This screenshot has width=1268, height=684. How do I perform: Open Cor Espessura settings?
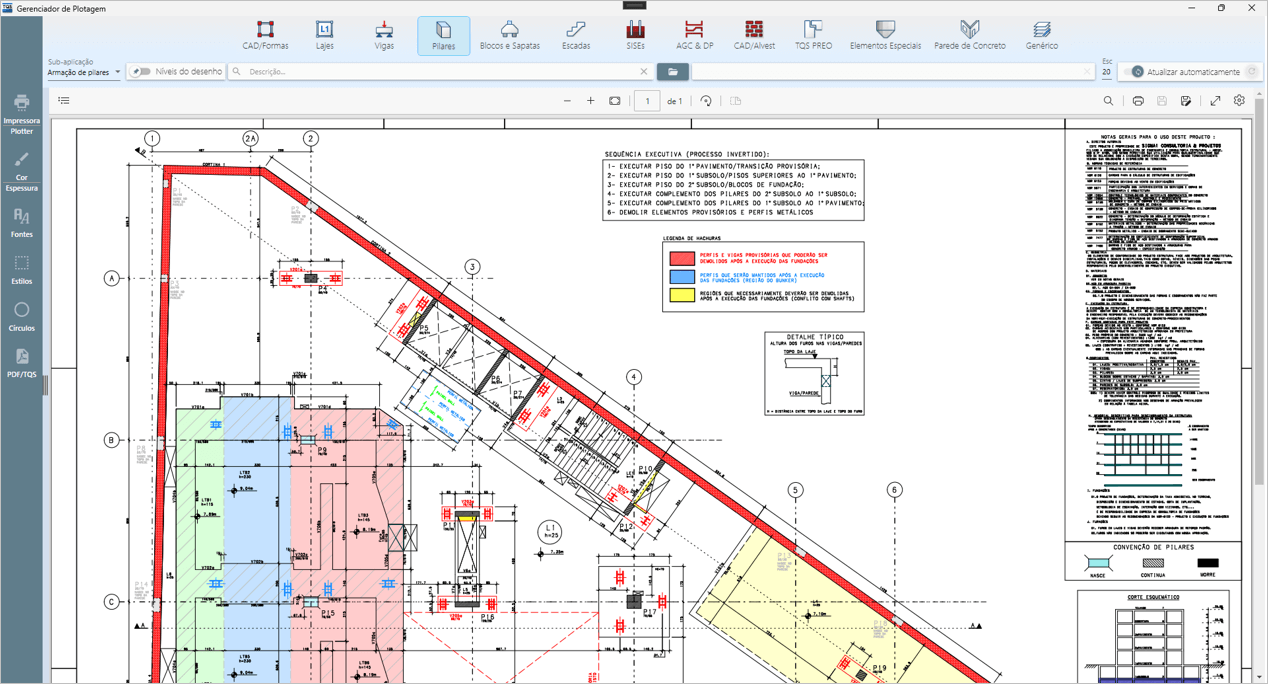(21, 170)
